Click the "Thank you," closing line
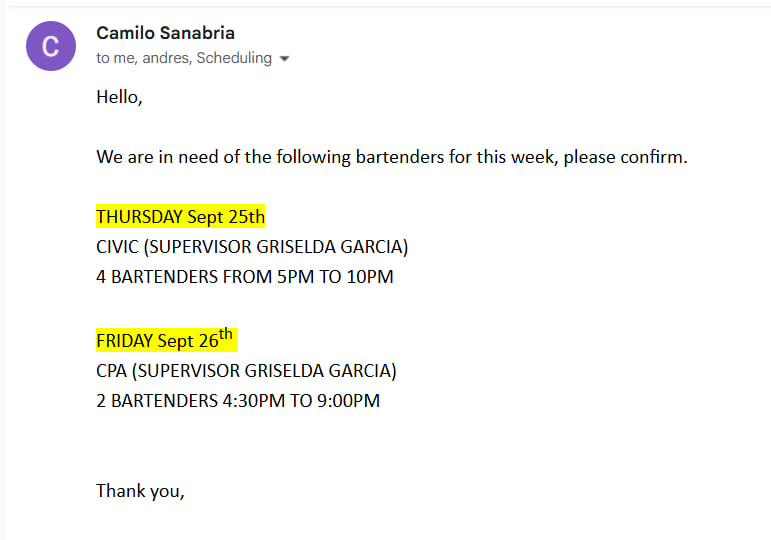The height and width of the screenshot is (540, 771). pyautogui.click(x=140, y=490)
